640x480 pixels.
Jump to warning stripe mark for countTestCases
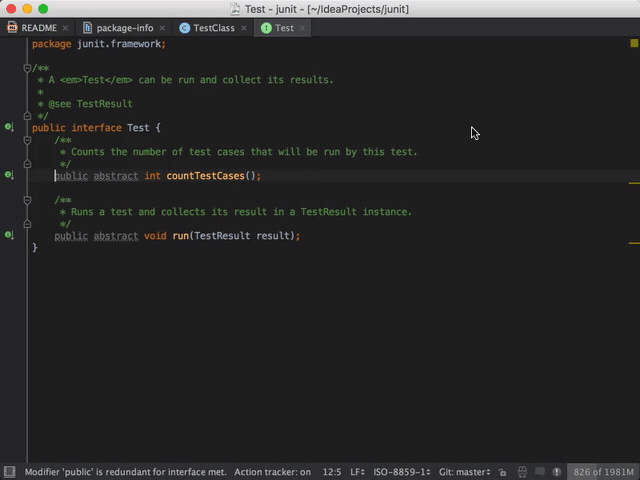tap(634, 183)
